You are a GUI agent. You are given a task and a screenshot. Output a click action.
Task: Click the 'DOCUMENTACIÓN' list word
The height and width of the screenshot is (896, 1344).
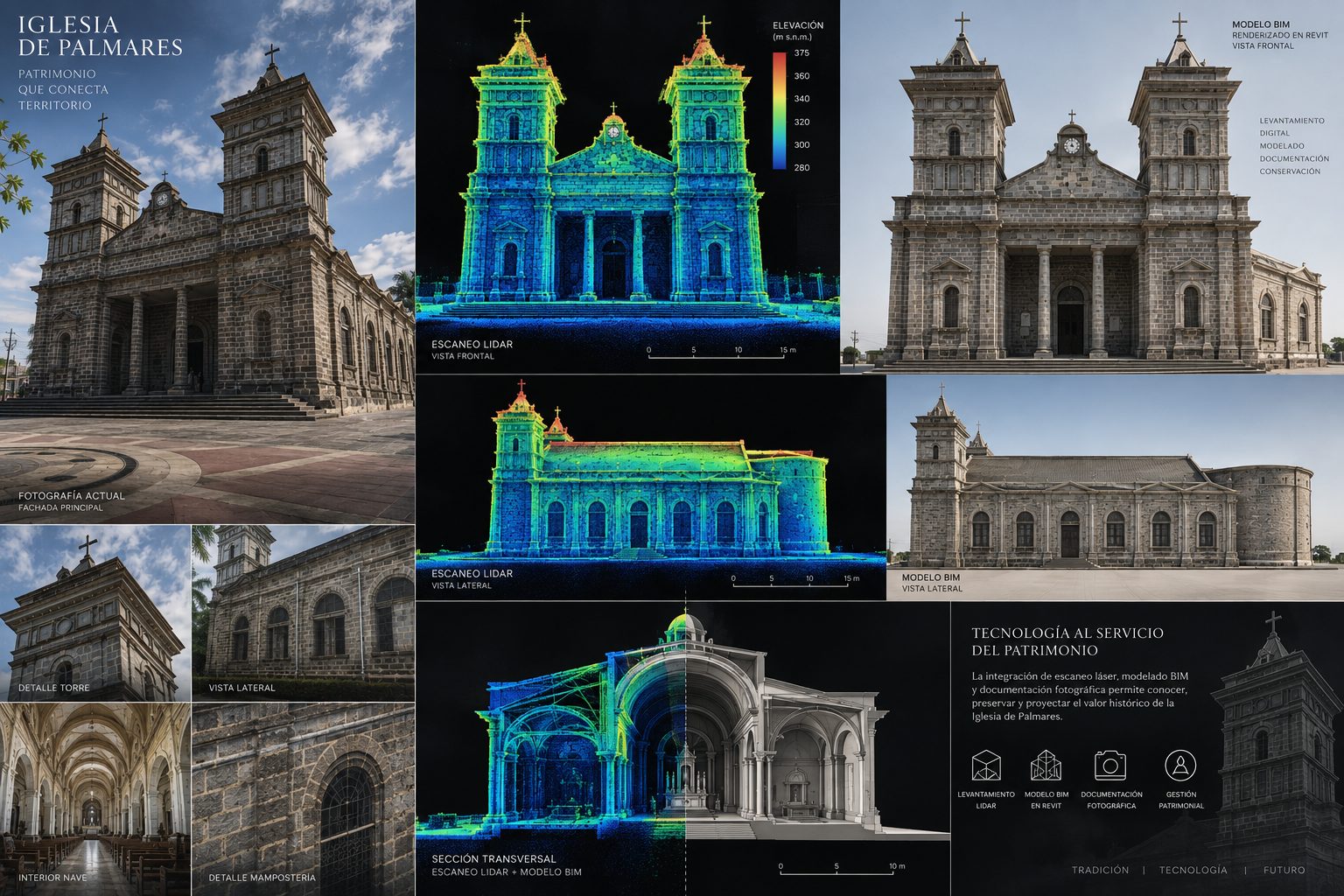point(1294,158)
